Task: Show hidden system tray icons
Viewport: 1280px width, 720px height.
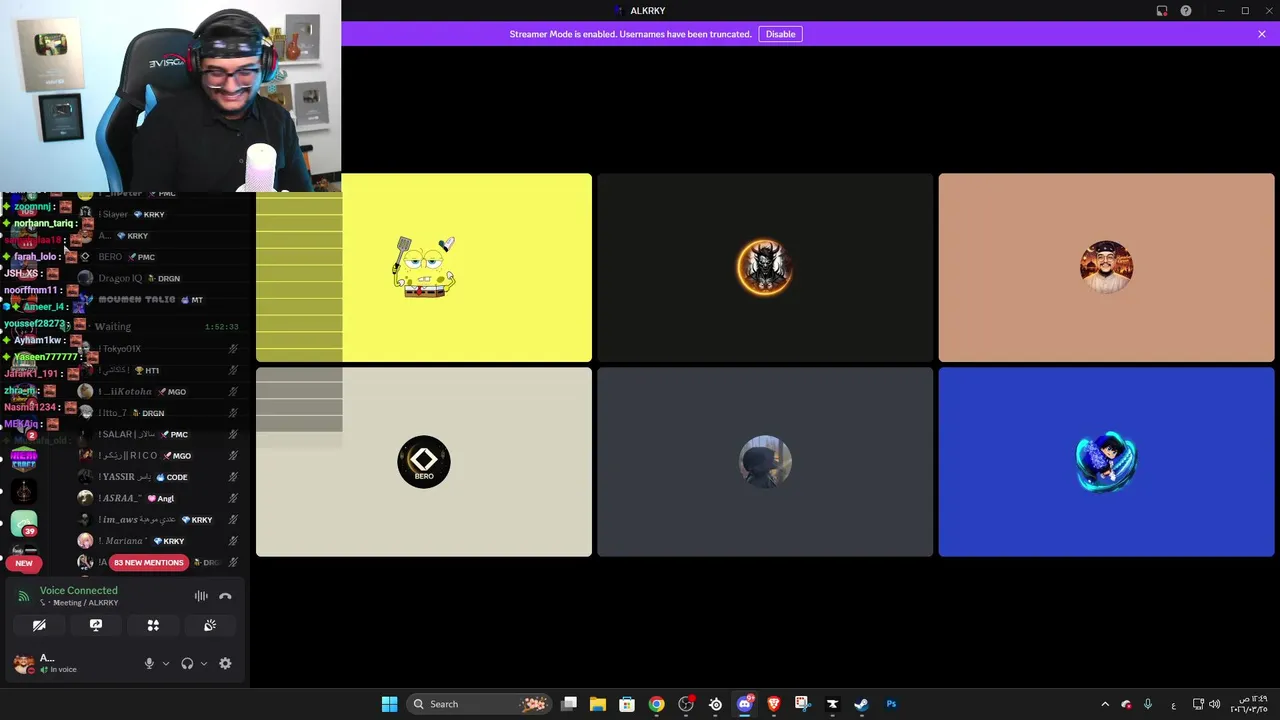Action: (x=1105, y=704)
